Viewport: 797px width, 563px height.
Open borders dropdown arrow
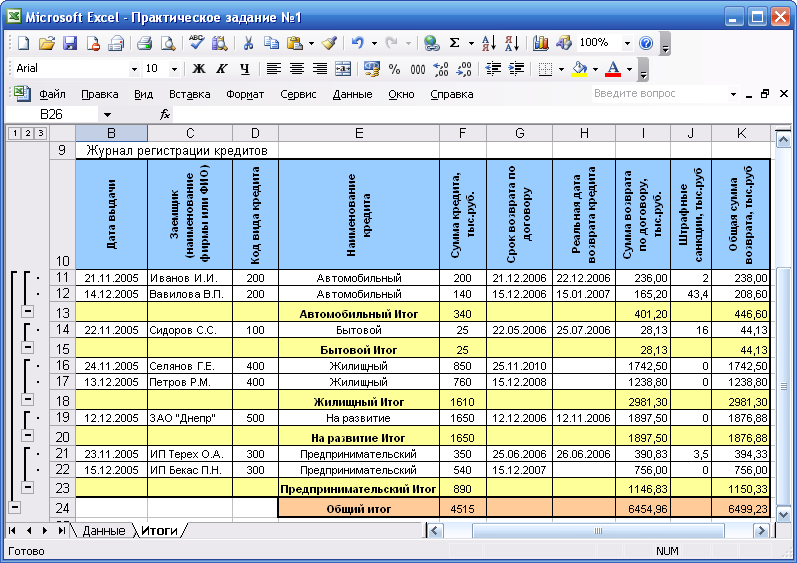pos(561,69)
